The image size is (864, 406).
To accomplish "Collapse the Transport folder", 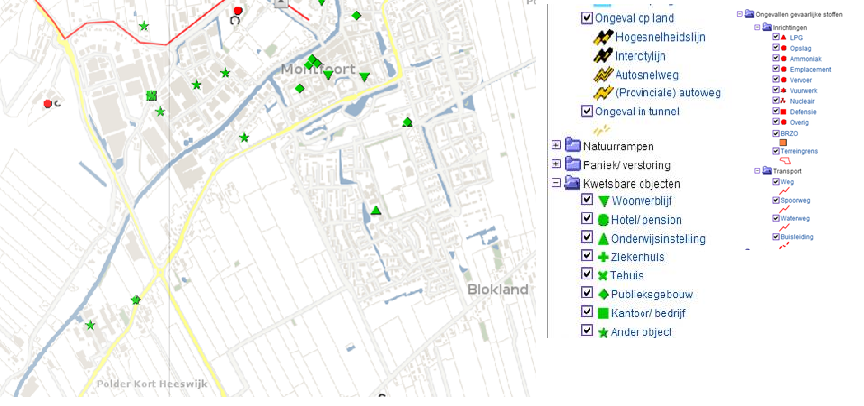I will tap(757, 171).
